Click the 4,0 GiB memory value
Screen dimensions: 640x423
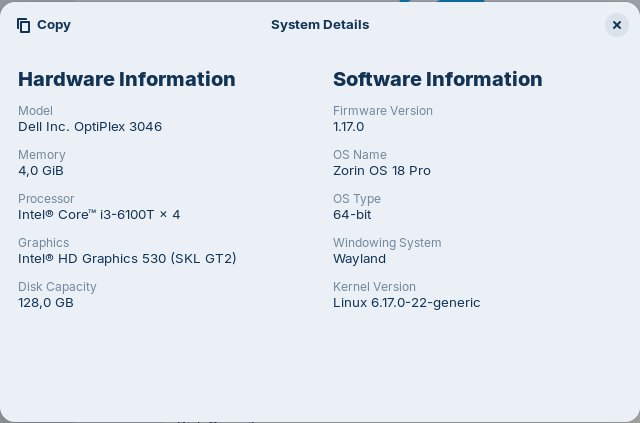(x=41, y=171)
